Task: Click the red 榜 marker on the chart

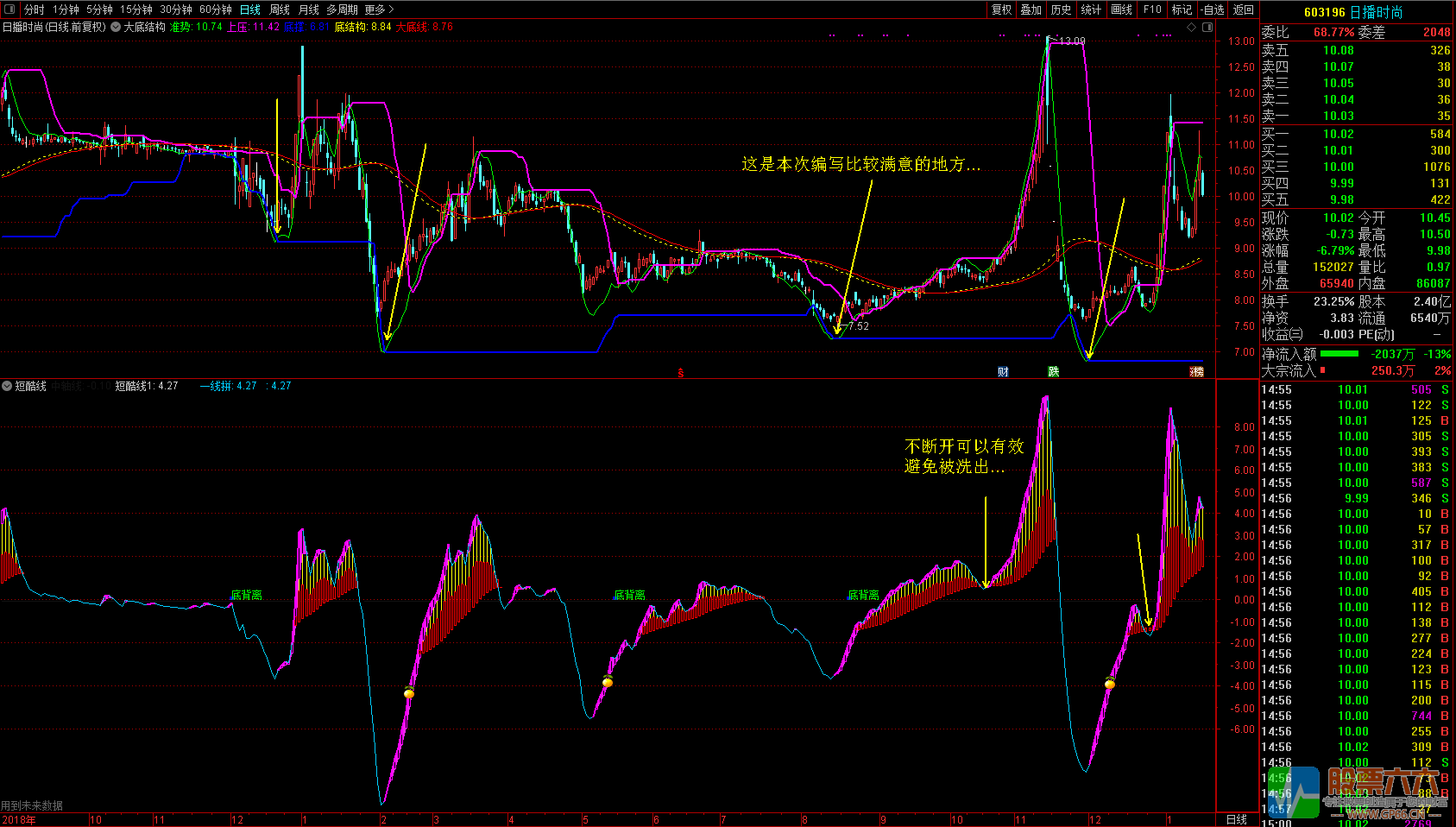Action: [1196, 371]
